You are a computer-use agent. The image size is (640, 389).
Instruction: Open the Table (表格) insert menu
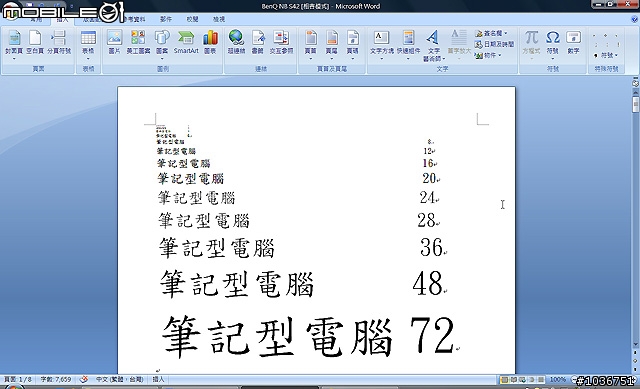pos(88,44)
